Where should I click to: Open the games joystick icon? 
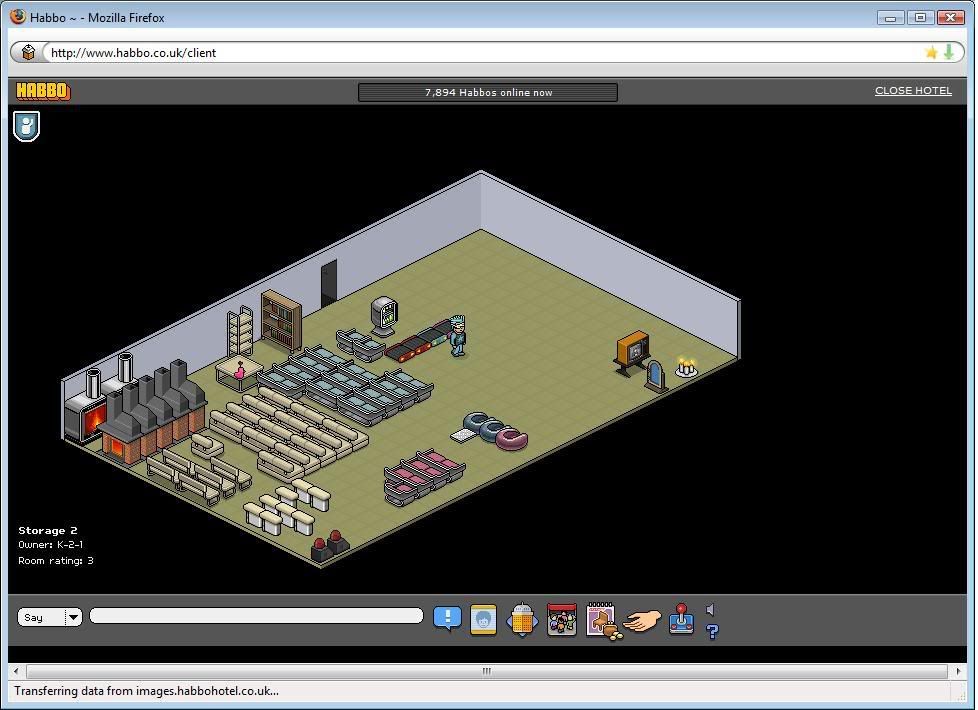tap(681, 619)
